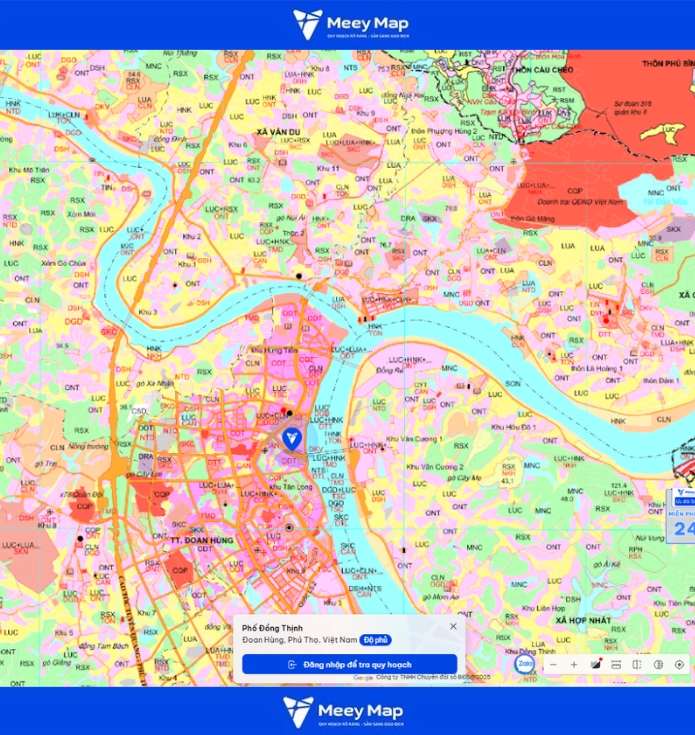Click the Xóm Mới label
The image size is (695, 735).
tap(81, 214)
